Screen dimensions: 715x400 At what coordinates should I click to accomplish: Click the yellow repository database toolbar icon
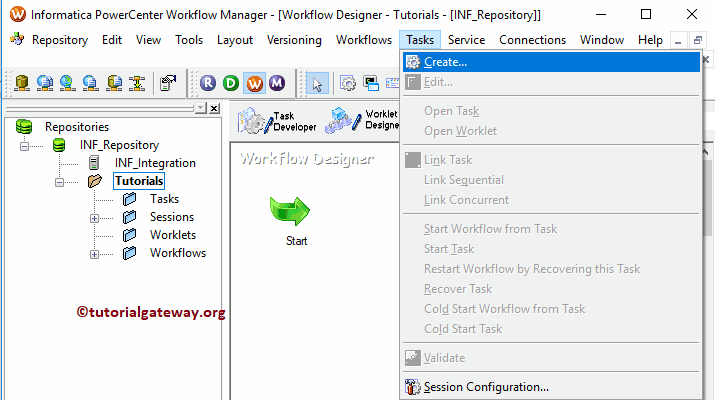[21, 83]
